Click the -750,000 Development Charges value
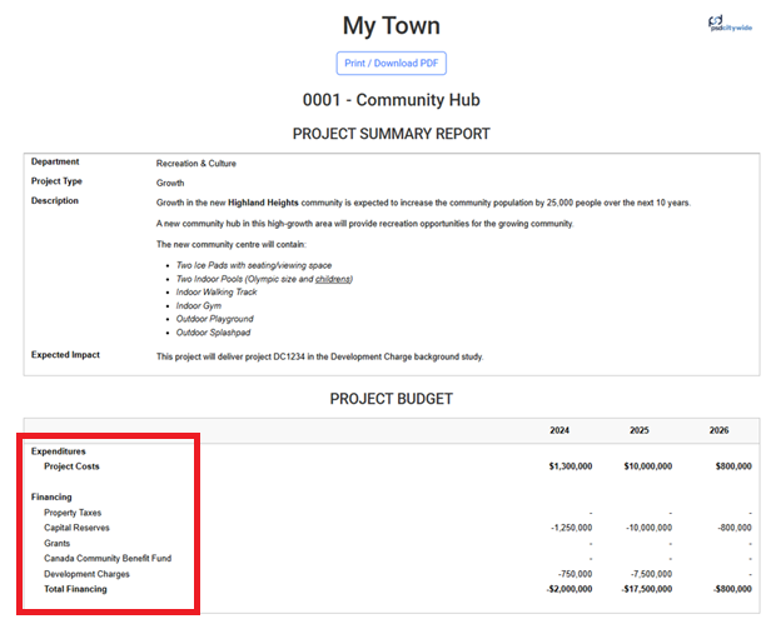The height and width of the screenshot is (624, 771). pyautogui.click(x=575, y=574)
